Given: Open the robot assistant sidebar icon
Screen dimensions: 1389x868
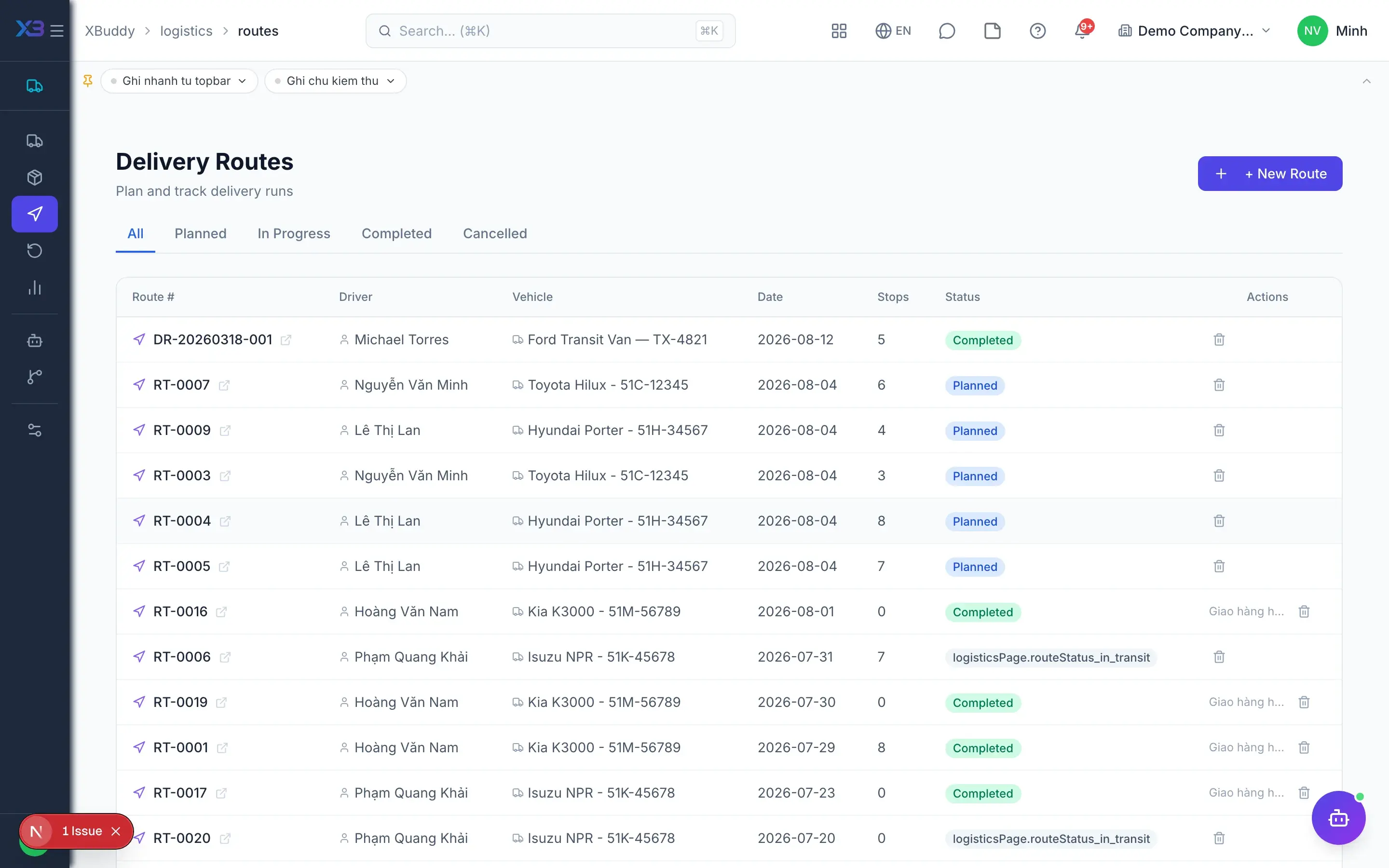Looking at the screenshot, I should [34, 340].
